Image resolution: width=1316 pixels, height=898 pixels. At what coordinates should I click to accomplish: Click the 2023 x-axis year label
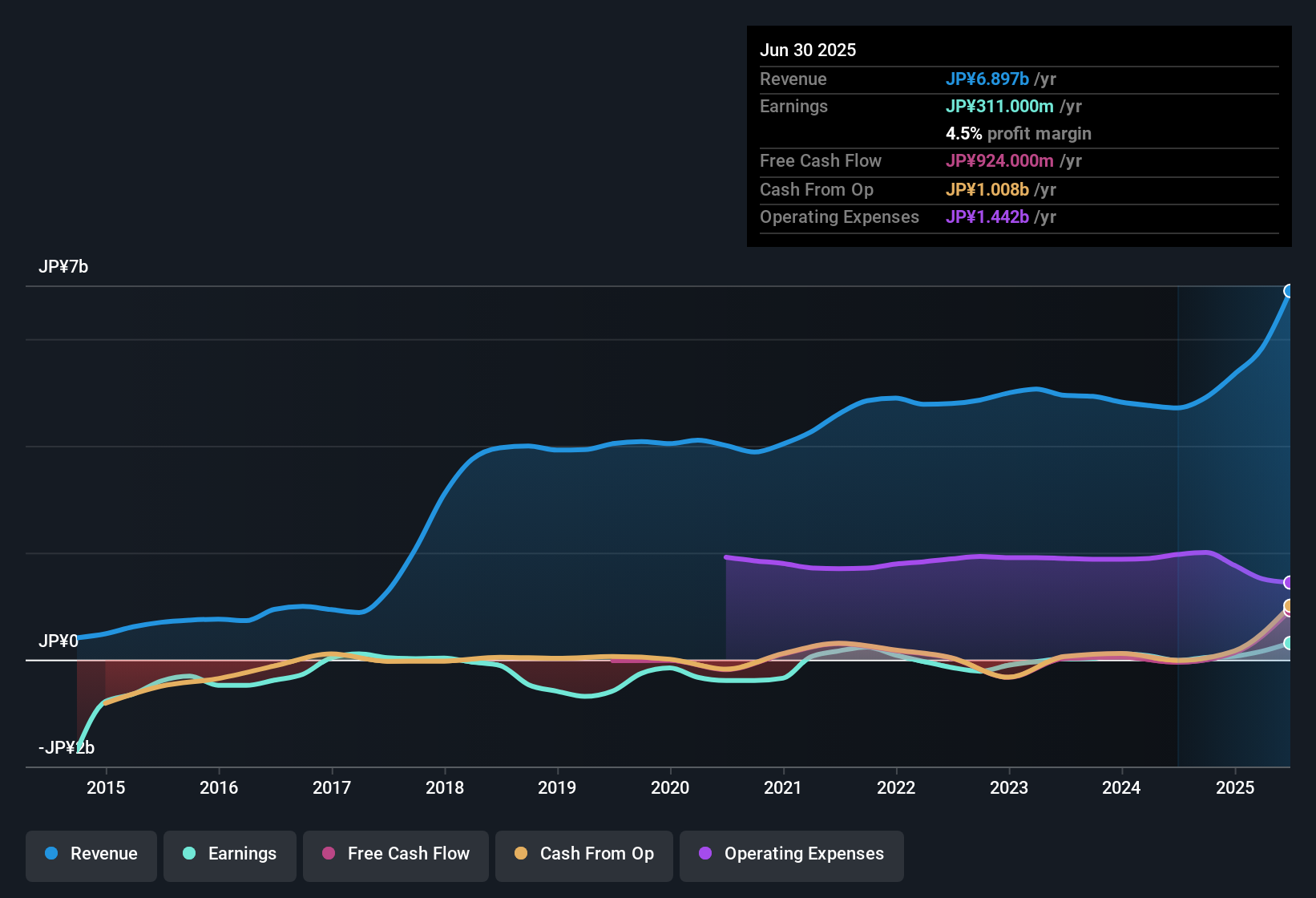click(x=1009, y=788)
